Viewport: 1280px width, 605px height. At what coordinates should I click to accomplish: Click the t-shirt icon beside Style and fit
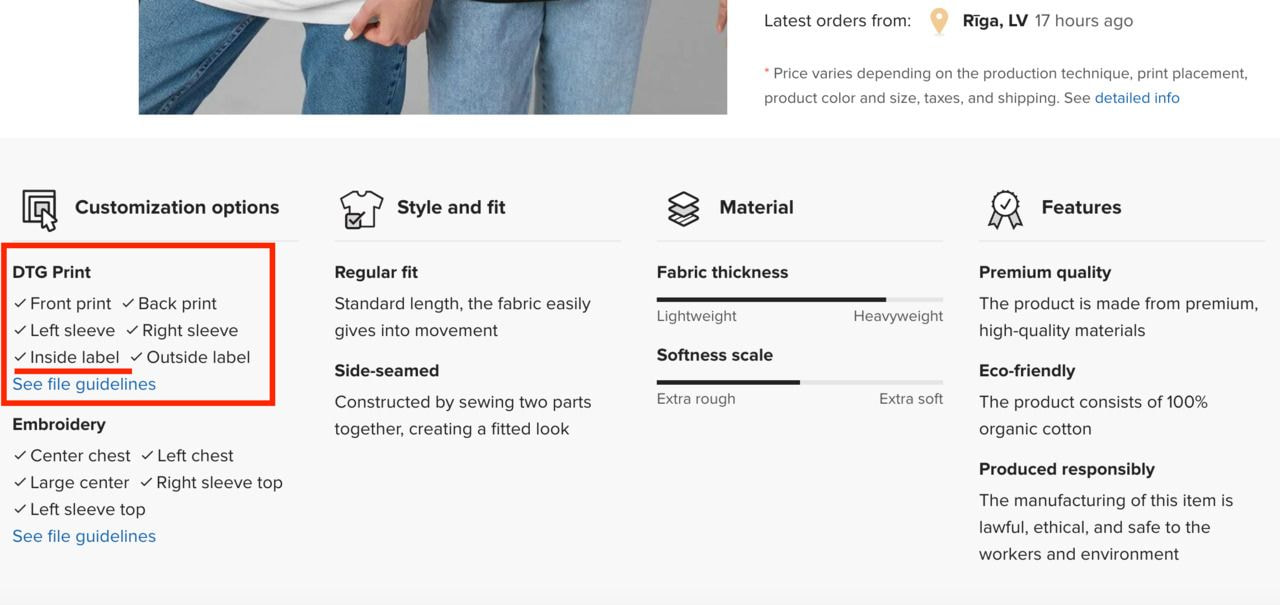point(360,208)
